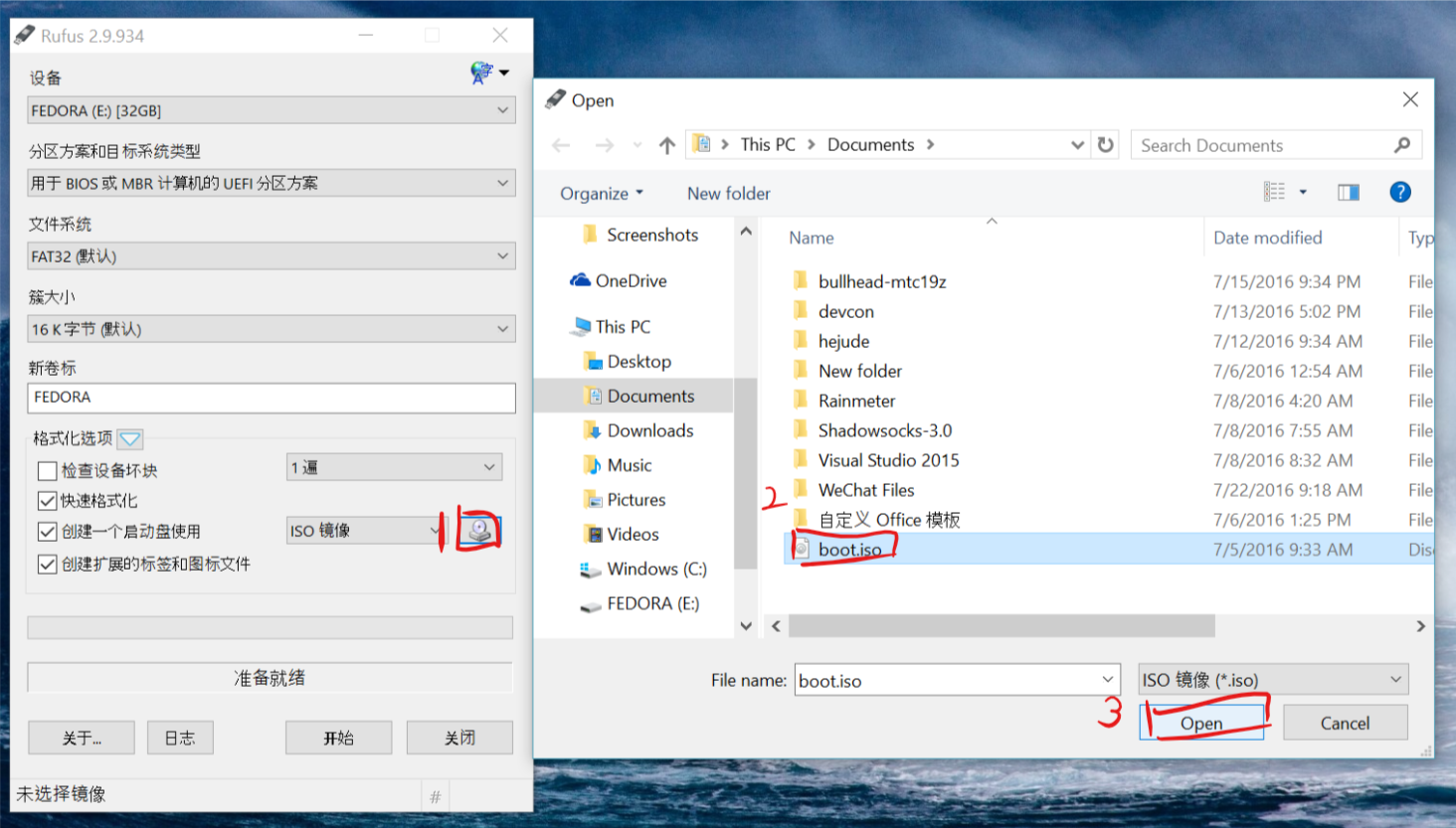The image size is (1456, 828).
Task: Click the FEDORA (E:) drive icon in sidebar
Action: click(590, 604)
